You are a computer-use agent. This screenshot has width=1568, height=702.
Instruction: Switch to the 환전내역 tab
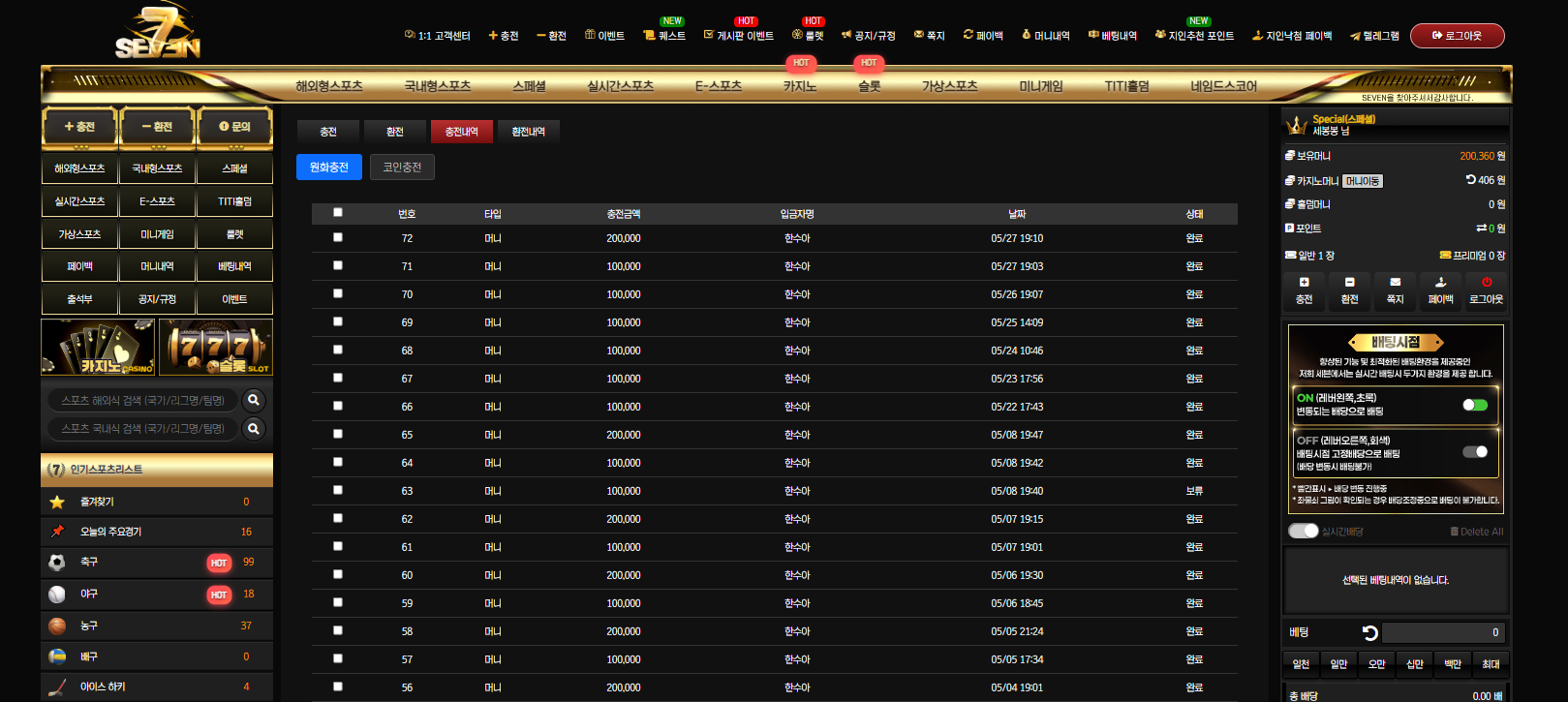pyautogui.click(x=529, y=132)
